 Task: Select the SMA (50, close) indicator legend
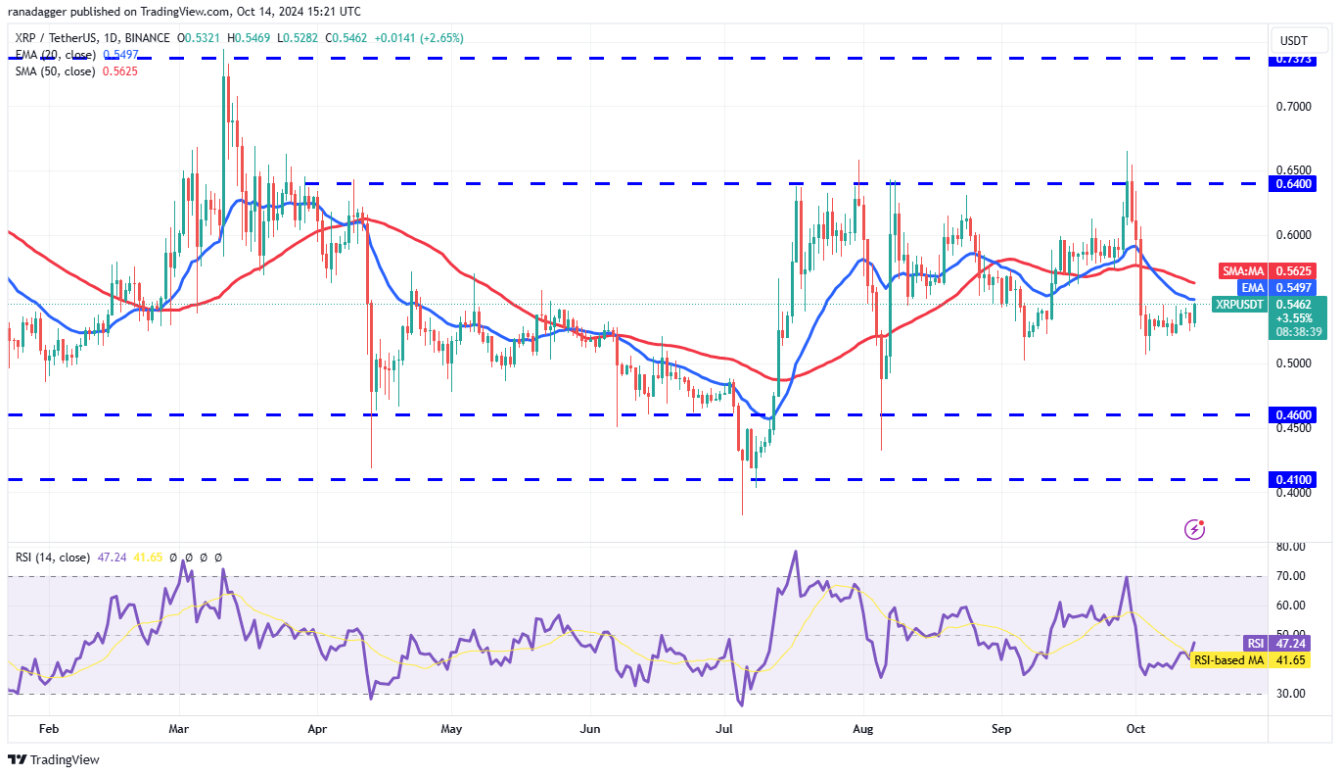click(x=54, y=71)
